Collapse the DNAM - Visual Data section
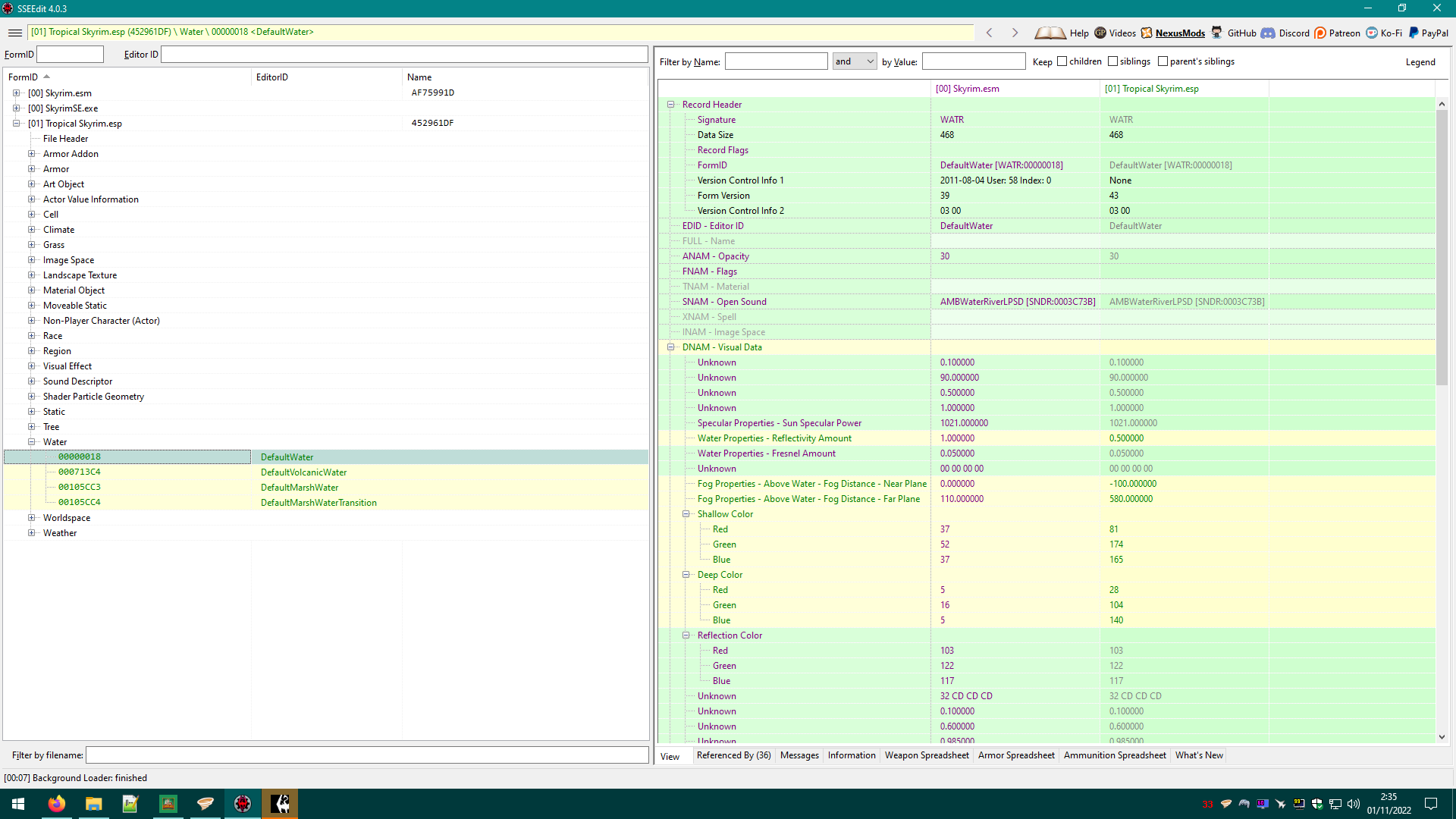Viewport: 1456px width, 819px height. coord(670,347)
